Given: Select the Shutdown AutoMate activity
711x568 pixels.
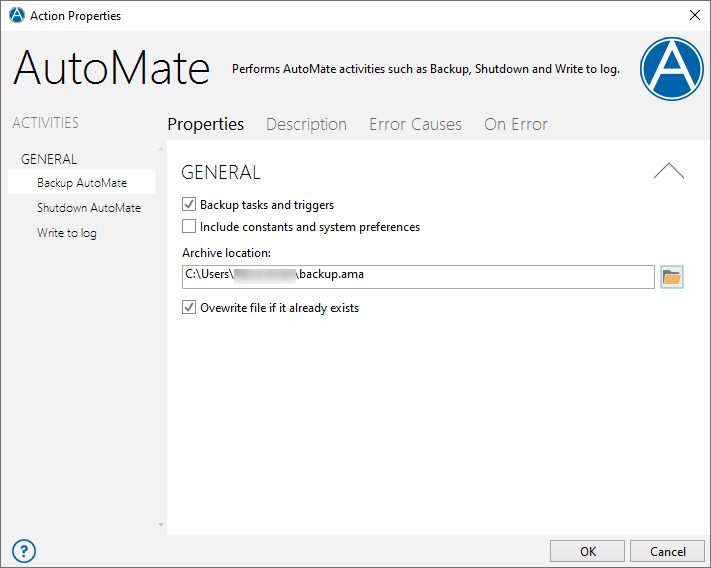Looking at the screenshot, I should (89, 208).
